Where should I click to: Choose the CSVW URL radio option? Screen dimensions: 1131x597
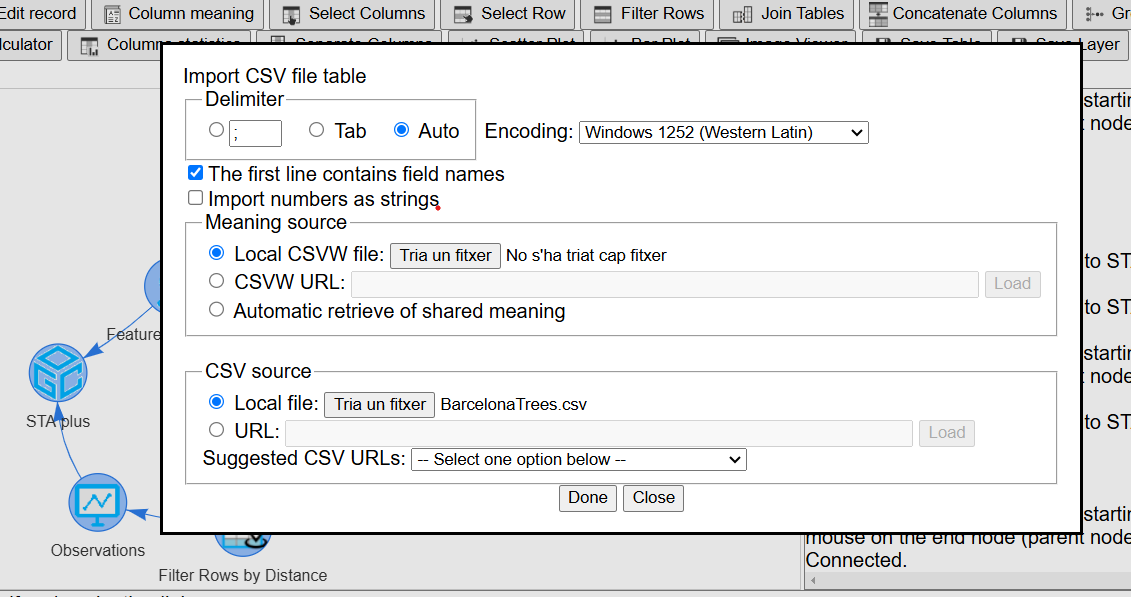pos(216,280)
